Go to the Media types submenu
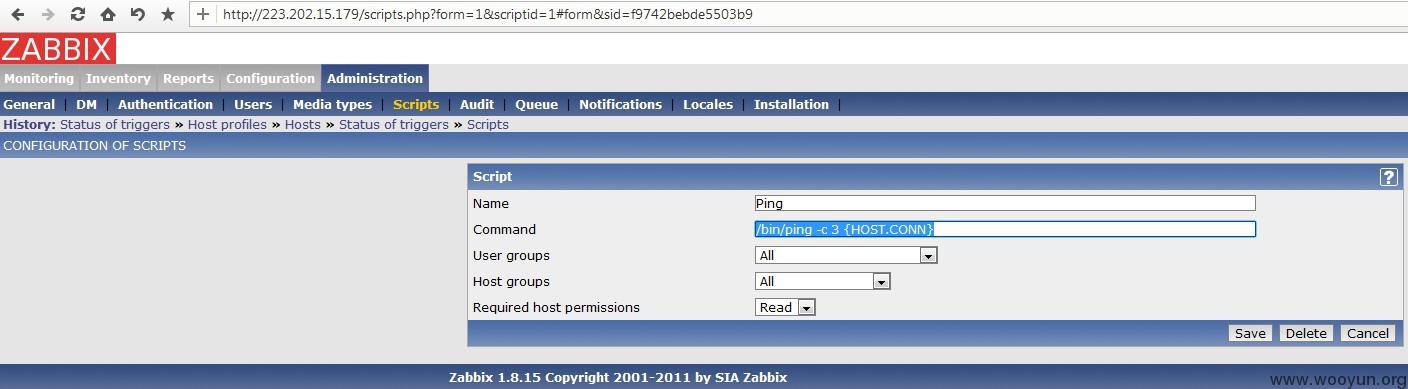The image size is (1408, 389). pos(332,104)
